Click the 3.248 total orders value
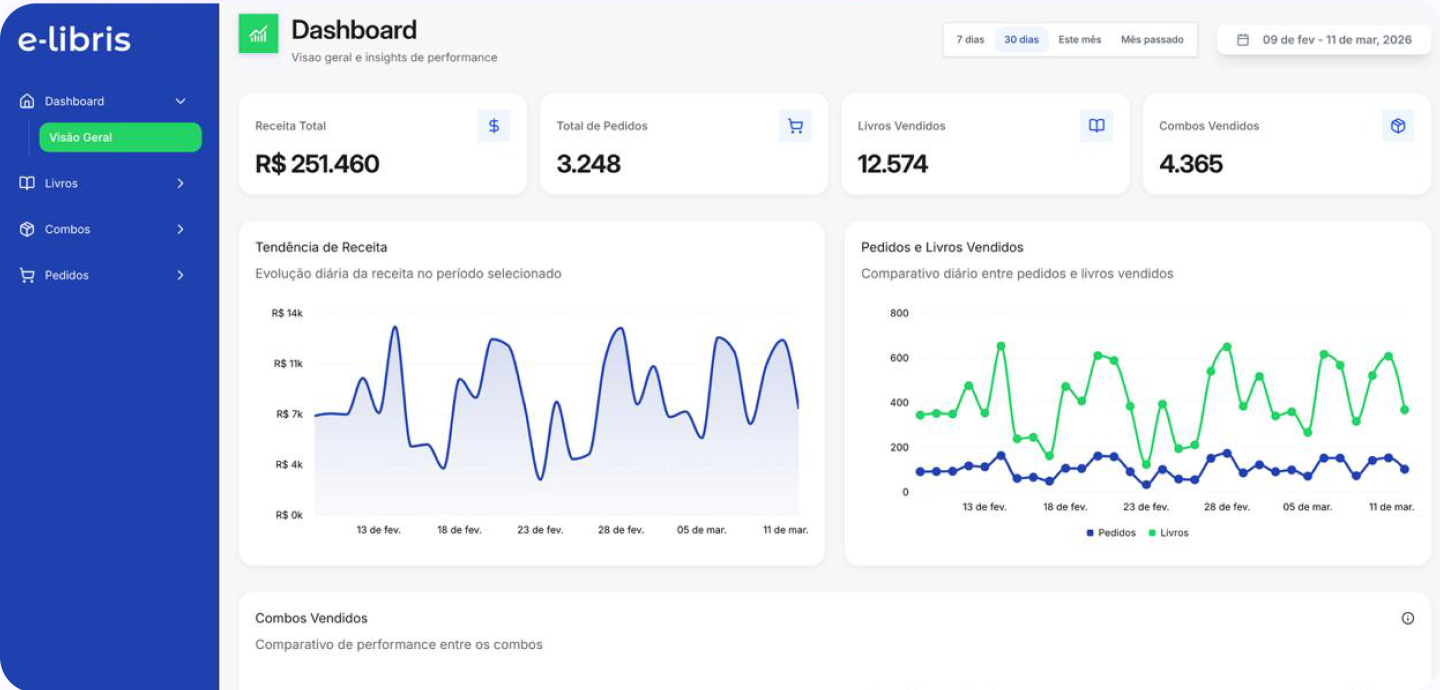The height and width of the screenshot is (690, 1440). 588,164
